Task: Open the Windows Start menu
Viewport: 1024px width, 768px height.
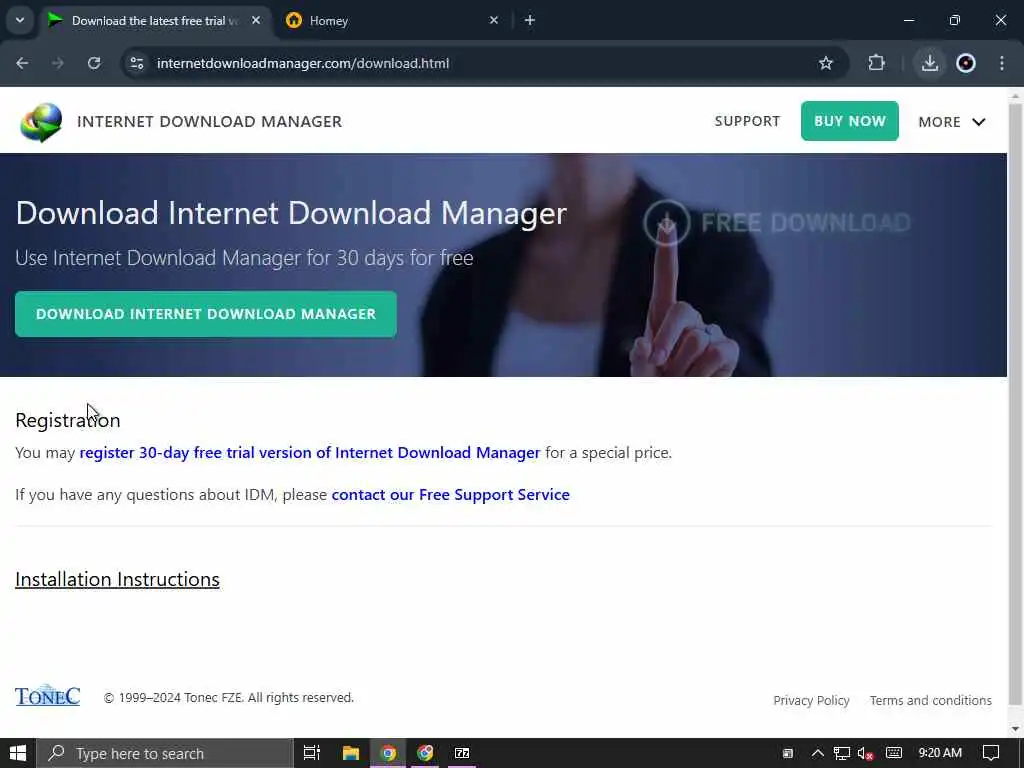Action: 18,753
